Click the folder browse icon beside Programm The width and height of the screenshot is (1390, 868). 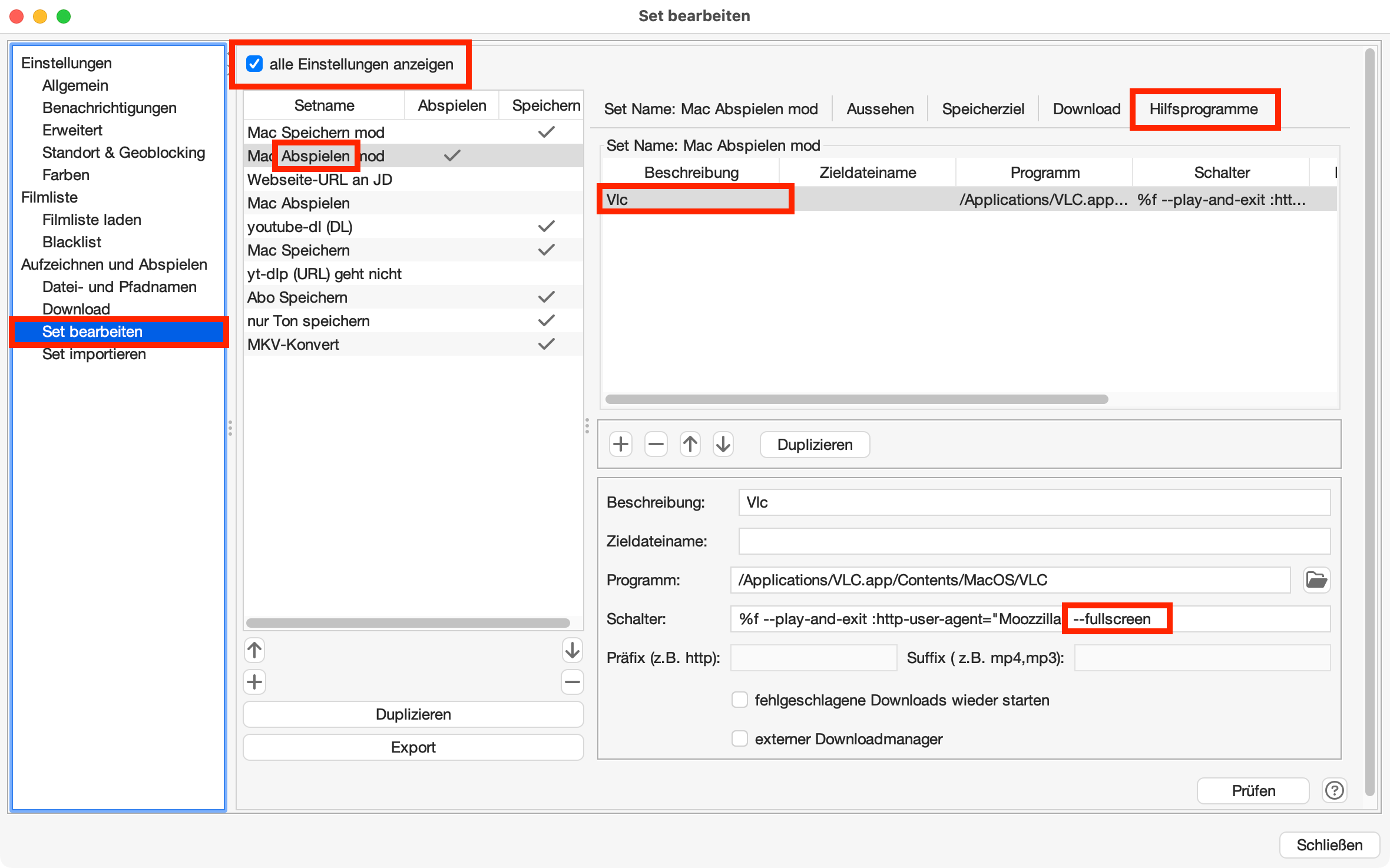(x=1316, y=580)
